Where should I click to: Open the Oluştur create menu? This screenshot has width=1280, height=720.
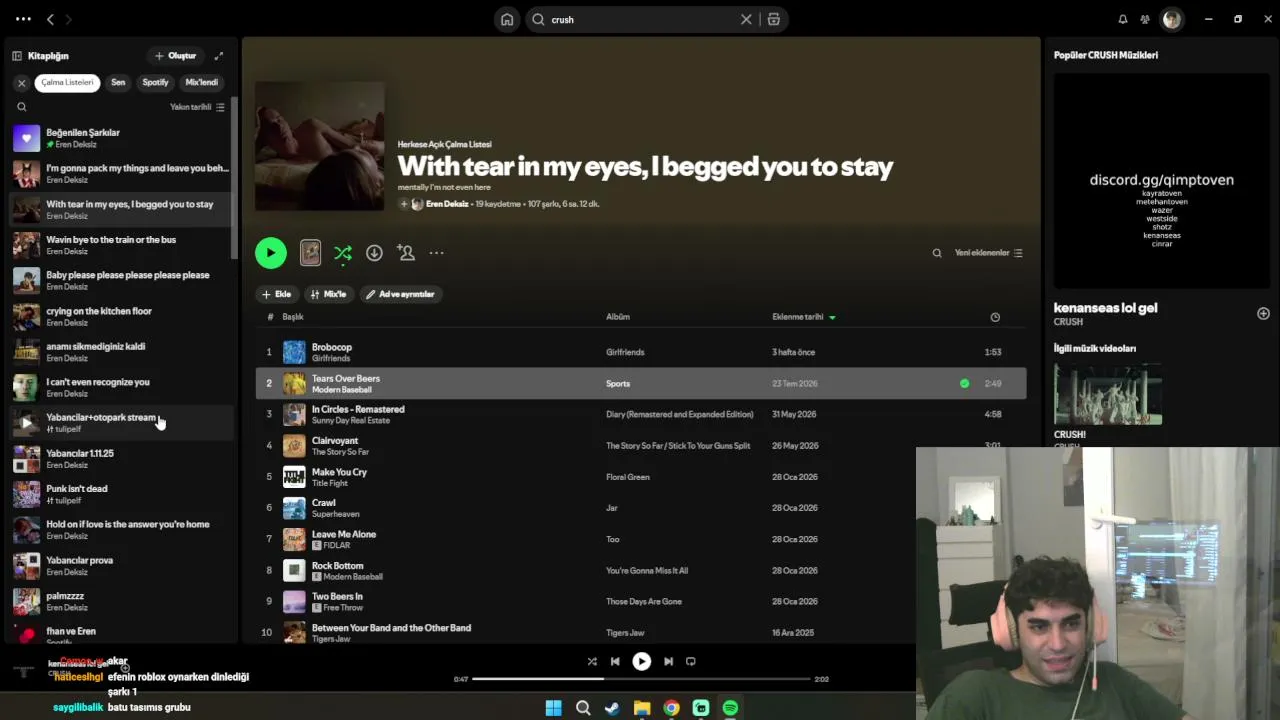point(175,56)
